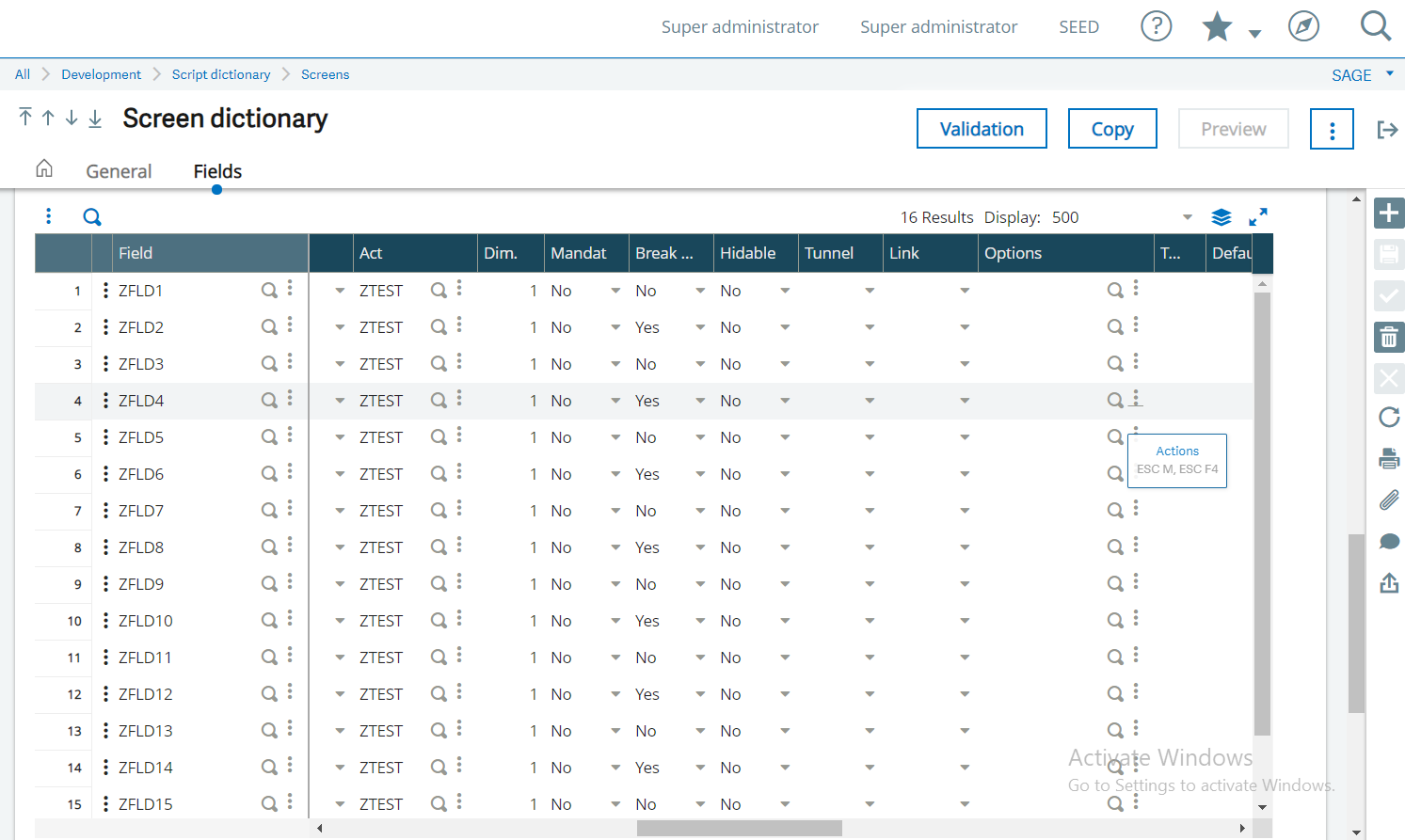Open Tunnel dropdown in row 6
The height and width of the screenshot is (840, 1405).
click(870, 474)
